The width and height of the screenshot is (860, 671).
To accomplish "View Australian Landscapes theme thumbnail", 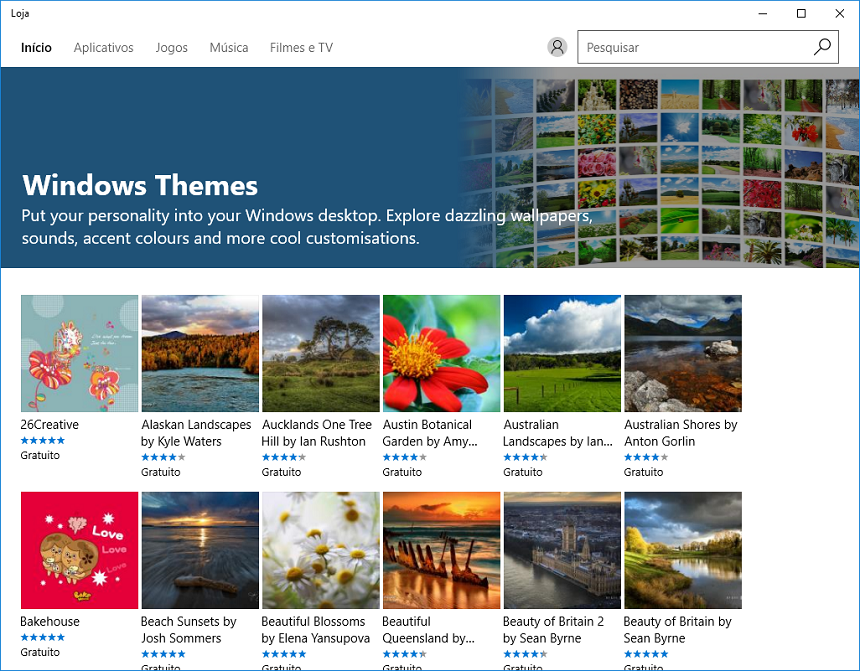I will coord(562,353).
